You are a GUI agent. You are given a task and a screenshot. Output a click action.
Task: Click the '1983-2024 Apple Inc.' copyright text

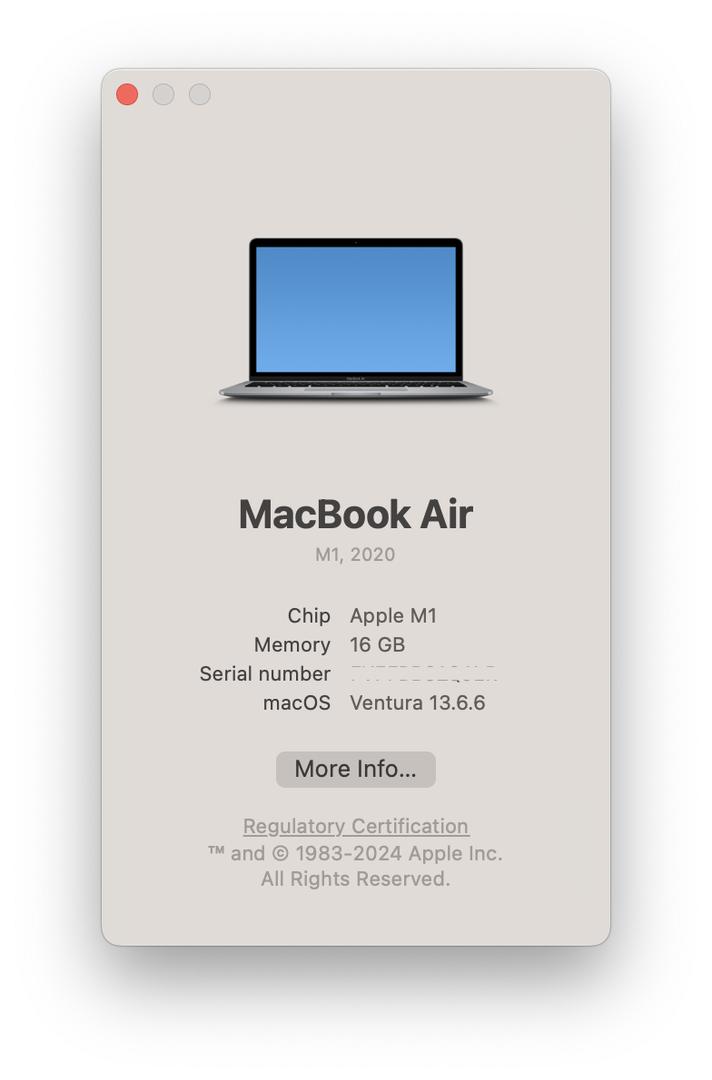click(399, 853)
